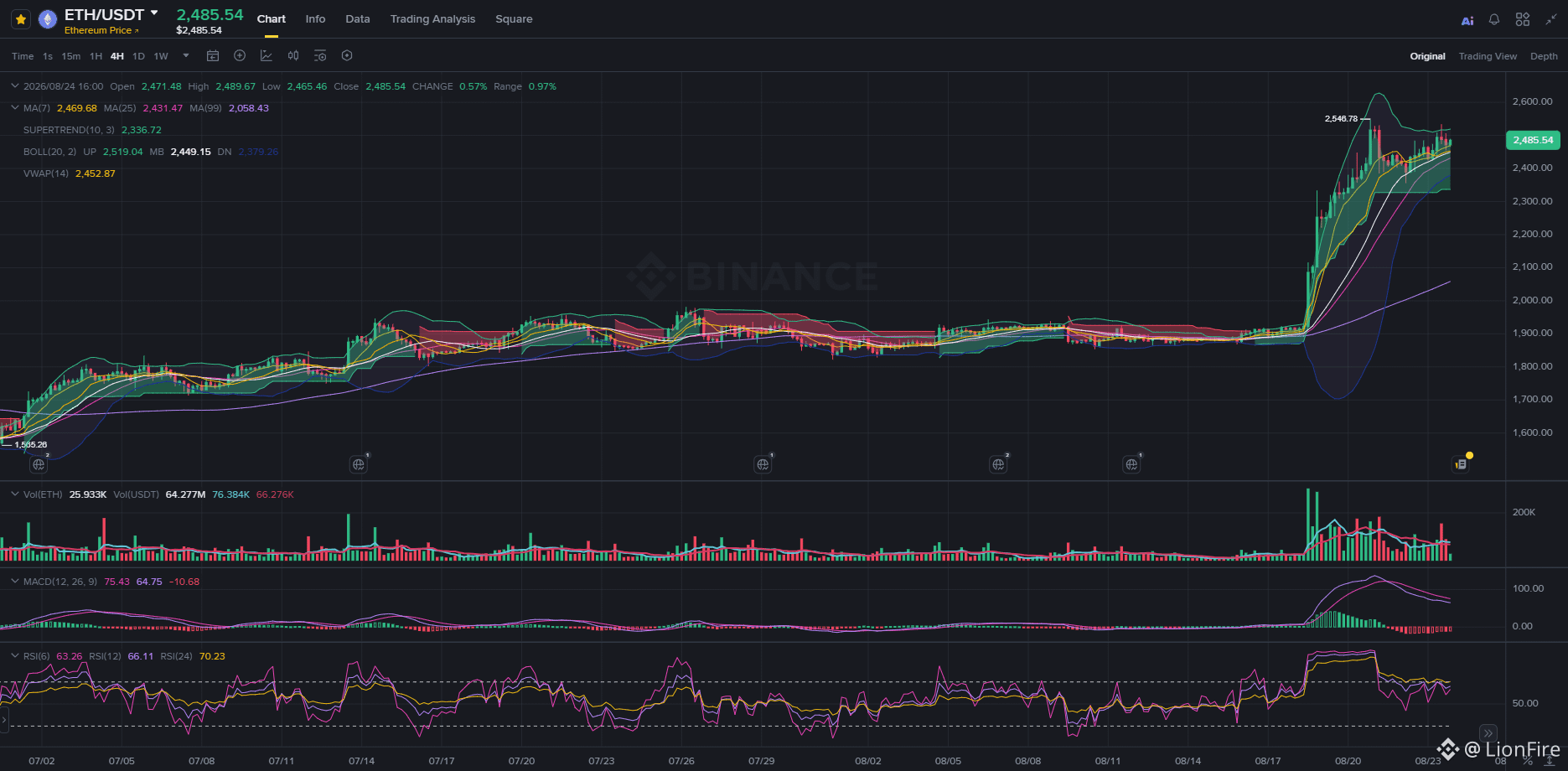The width and height of the screenshot is (1568, 771).
Task: Open the globe event marker near 07/02
Action: [x=39, y=464]
